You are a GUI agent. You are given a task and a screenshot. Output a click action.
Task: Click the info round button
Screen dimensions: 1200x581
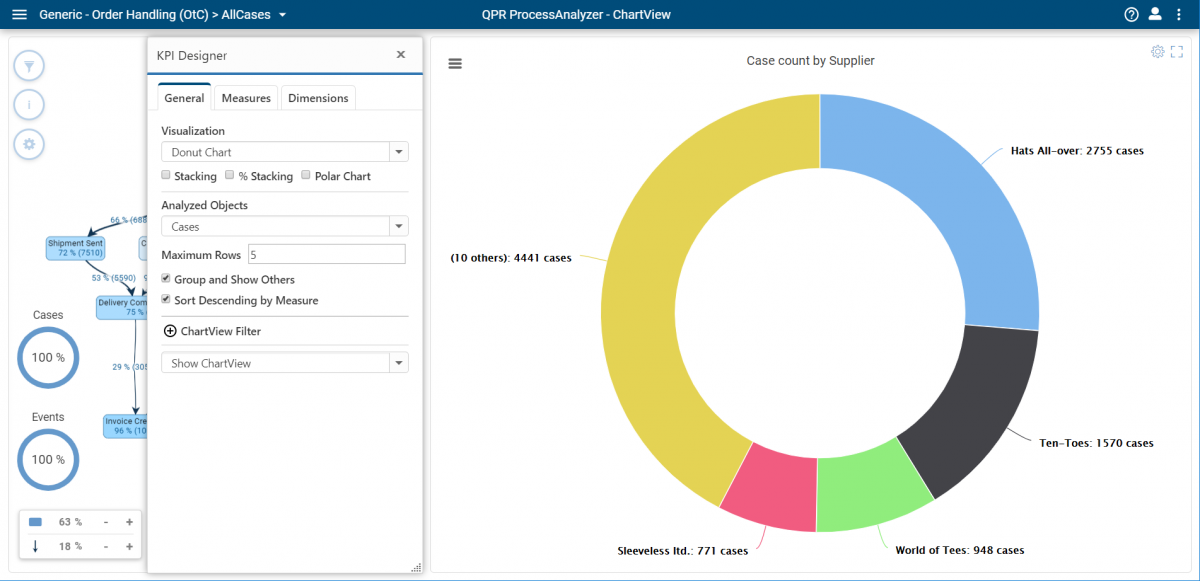[x=29, y=105]
